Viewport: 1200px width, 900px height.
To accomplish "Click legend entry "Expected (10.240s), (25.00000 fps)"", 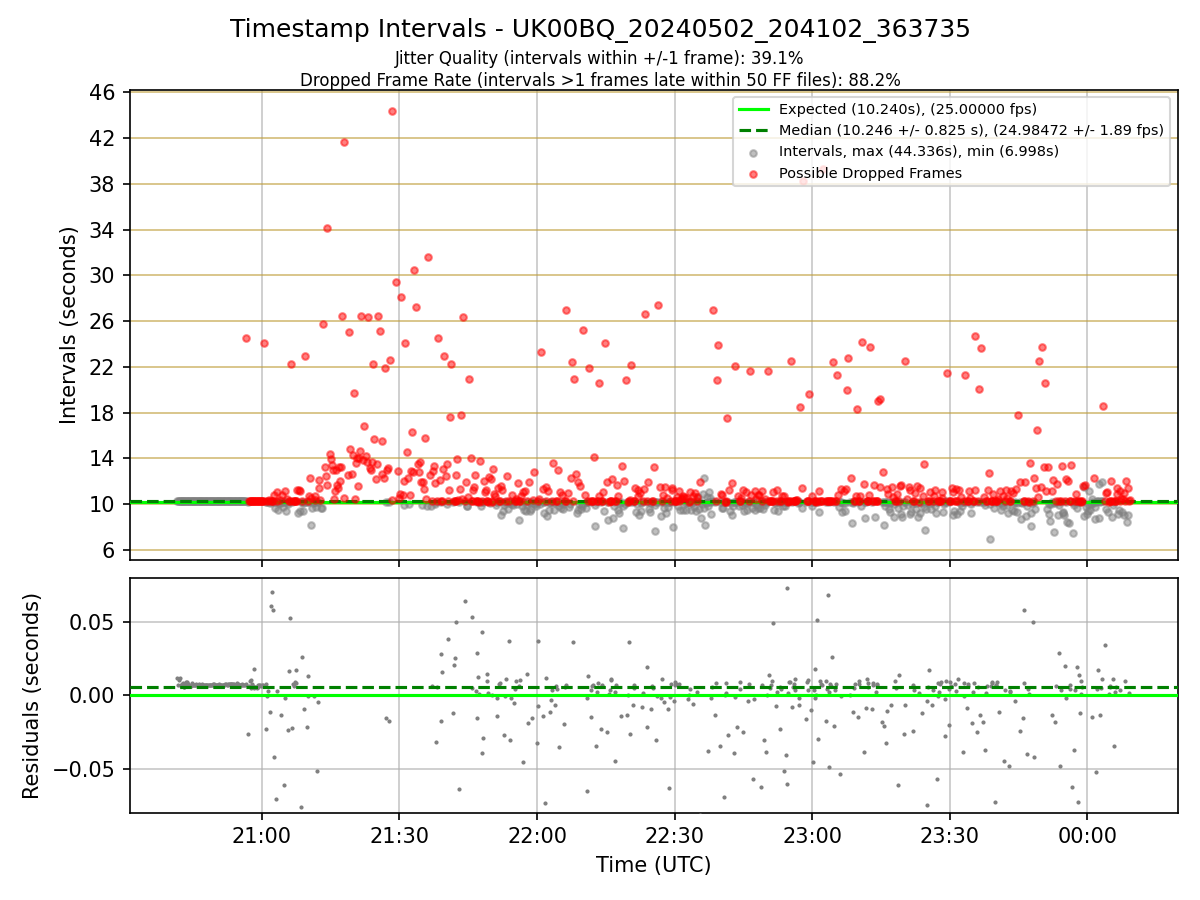I will [908, 109].
